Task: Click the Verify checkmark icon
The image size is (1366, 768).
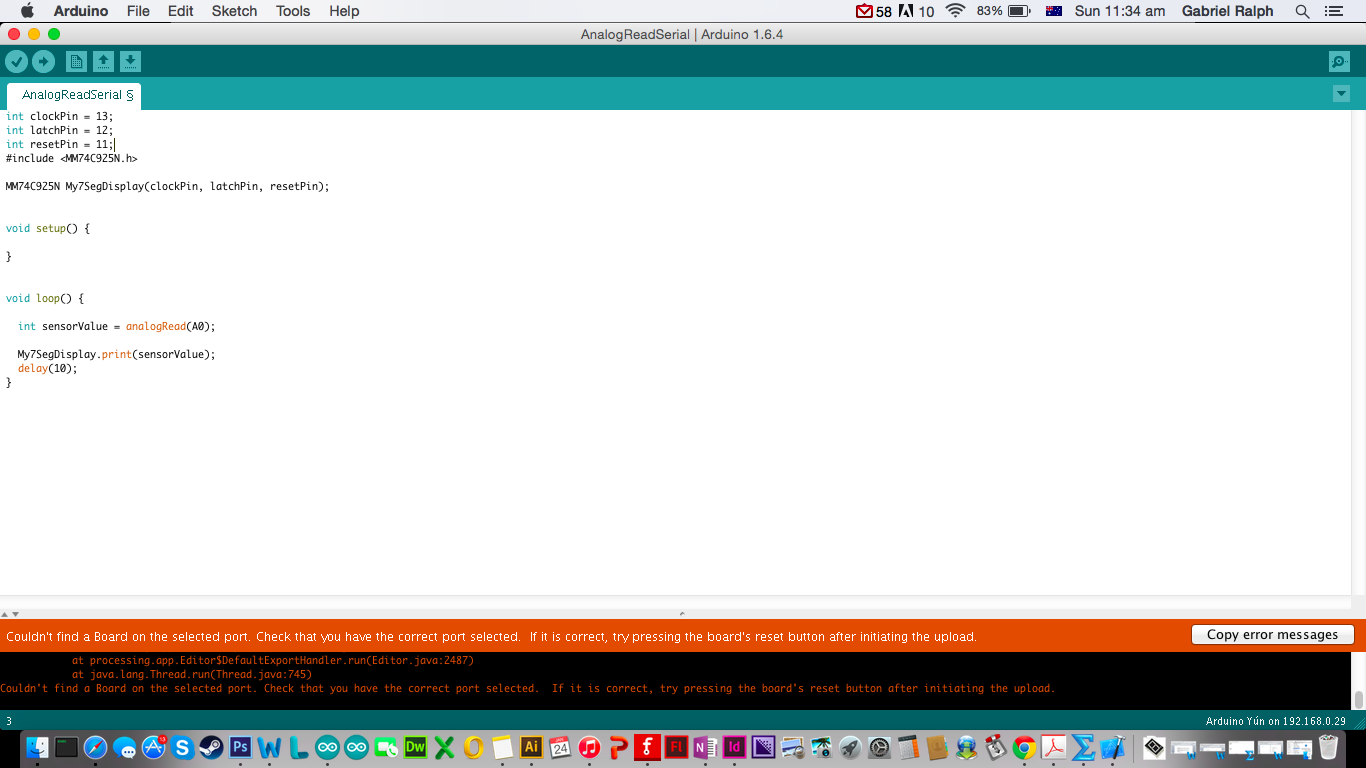Action: tap(16, 62)
